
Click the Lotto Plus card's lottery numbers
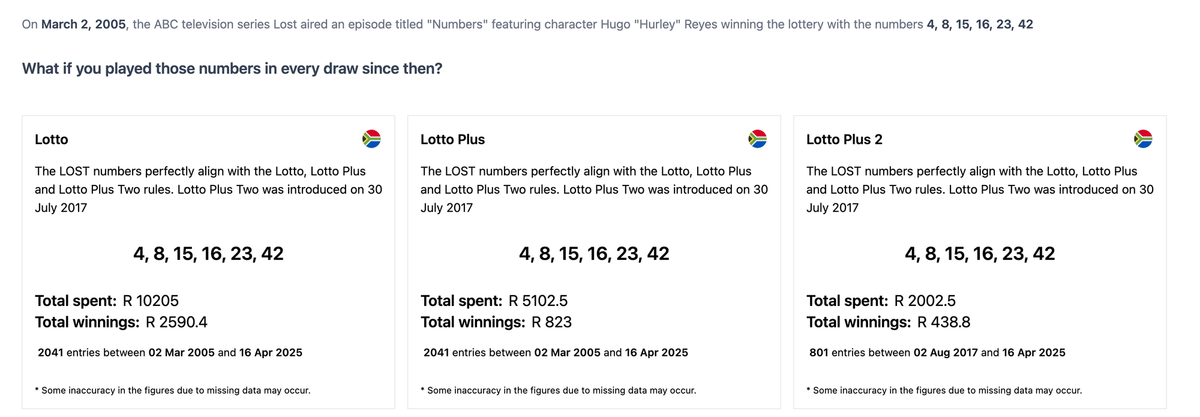pos(594,254)
